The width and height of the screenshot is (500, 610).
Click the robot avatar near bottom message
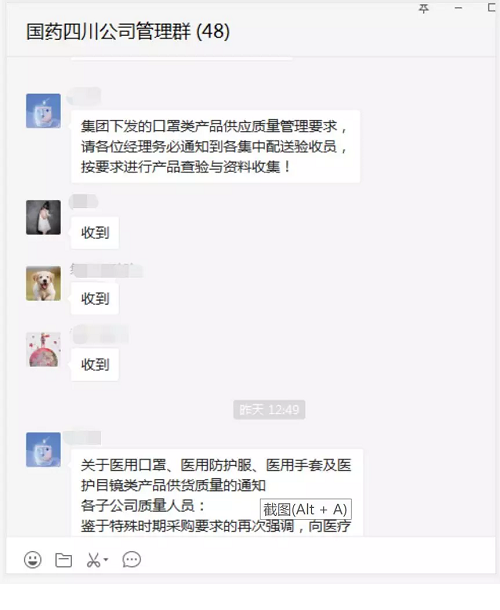(x=43, y=449)
